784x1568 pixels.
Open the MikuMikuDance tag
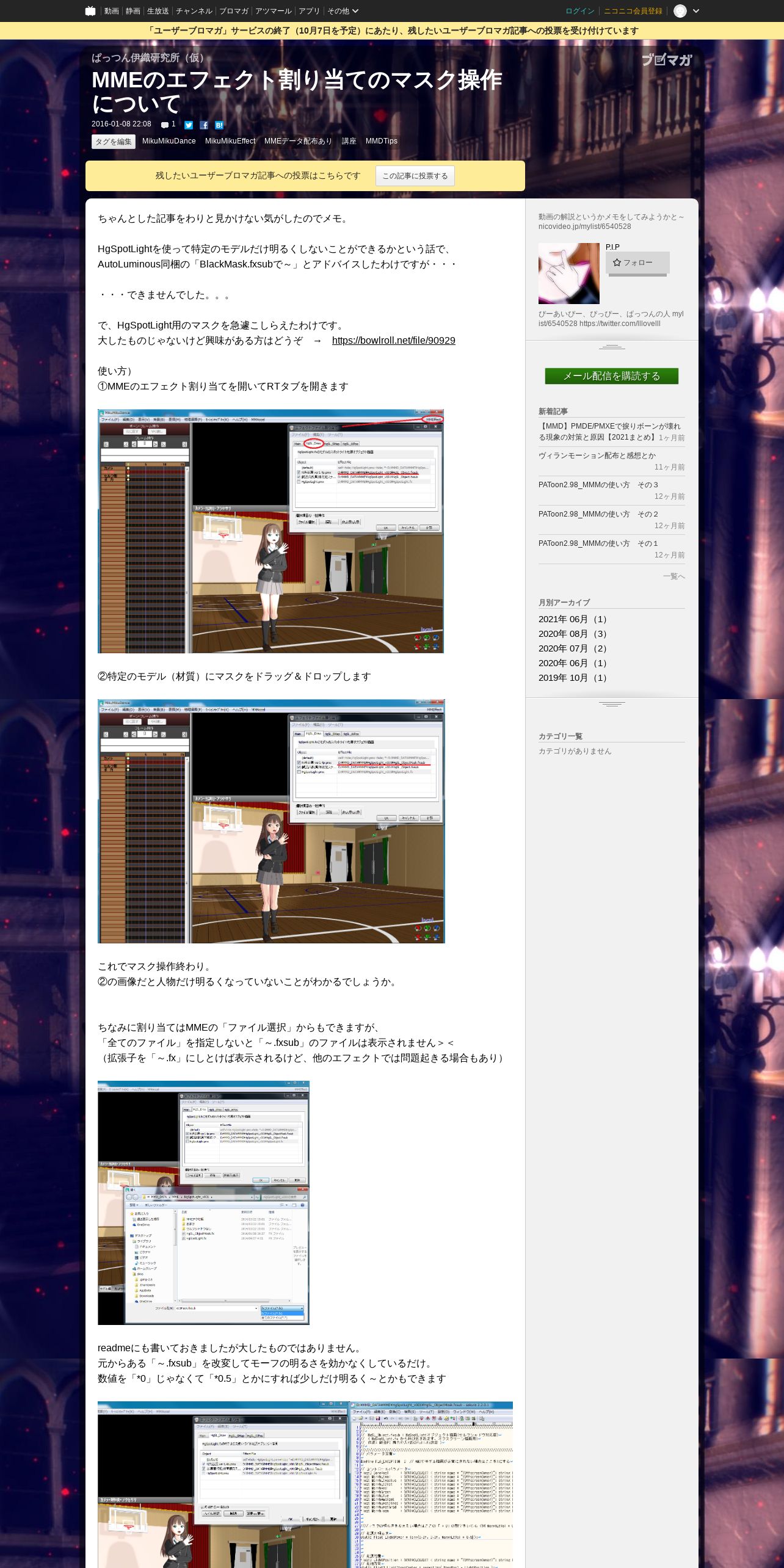(169, 141)
